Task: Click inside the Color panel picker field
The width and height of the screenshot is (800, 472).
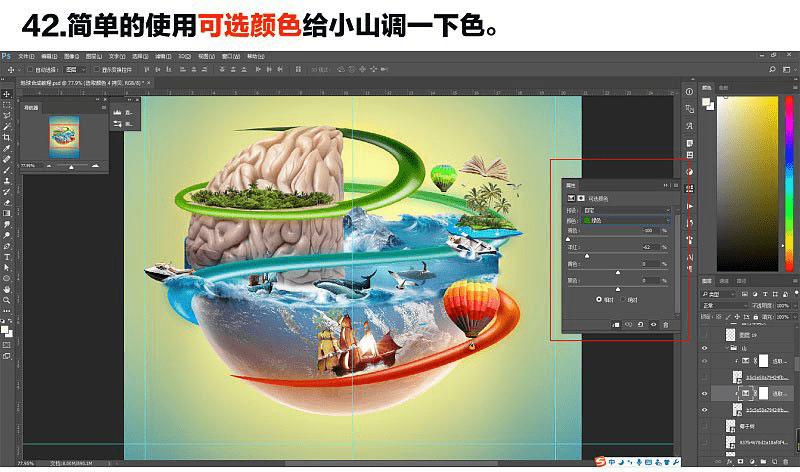Action: click(747, 184)
